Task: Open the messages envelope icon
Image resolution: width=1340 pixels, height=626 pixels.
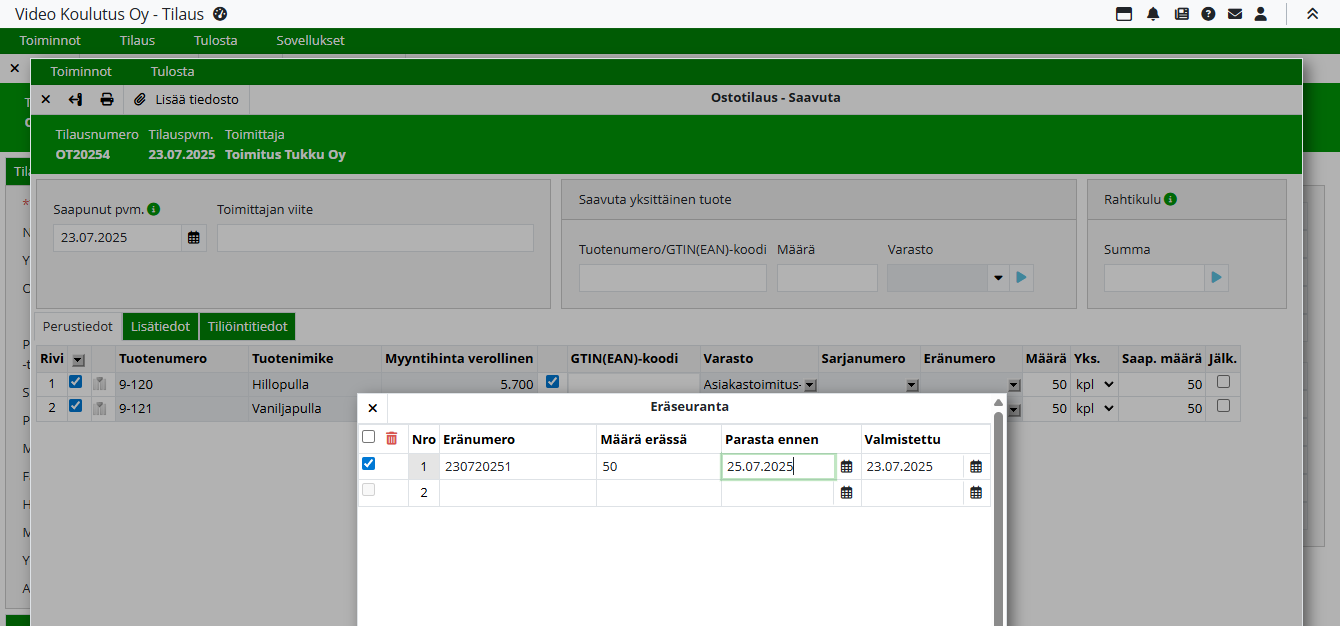Action: (1235, 14)
